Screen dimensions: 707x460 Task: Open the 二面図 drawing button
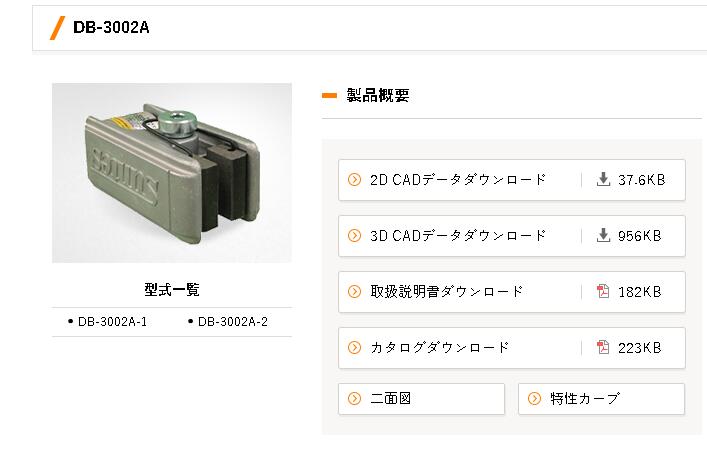point(421,398)
